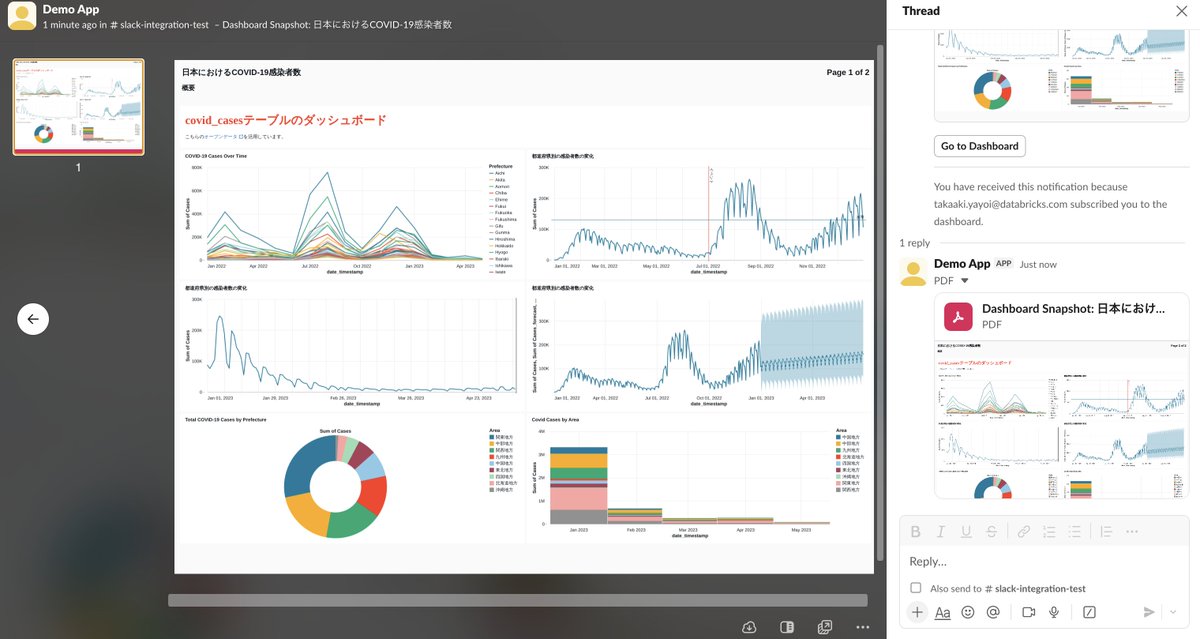Image resolution: width=1200 pixels, height=639 pixels.
Task: Toggle bold formatting in the reply box
Action: 915,531
